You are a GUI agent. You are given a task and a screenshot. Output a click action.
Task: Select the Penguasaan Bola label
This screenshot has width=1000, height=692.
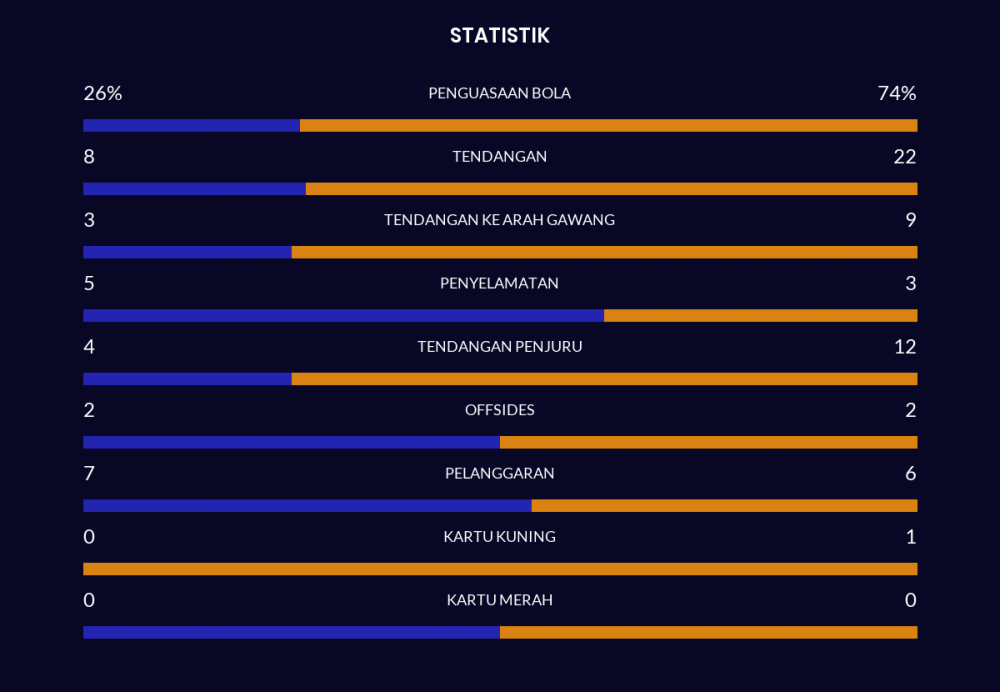pos(499,93)
